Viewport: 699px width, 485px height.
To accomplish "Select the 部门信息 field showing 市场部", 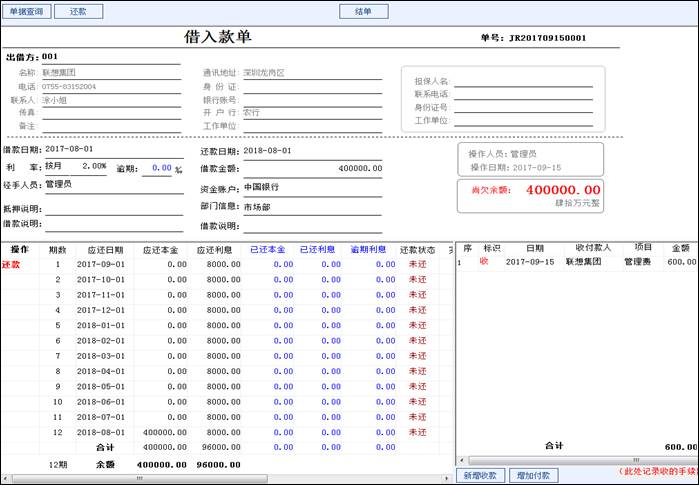I will [x=312, y=206].
